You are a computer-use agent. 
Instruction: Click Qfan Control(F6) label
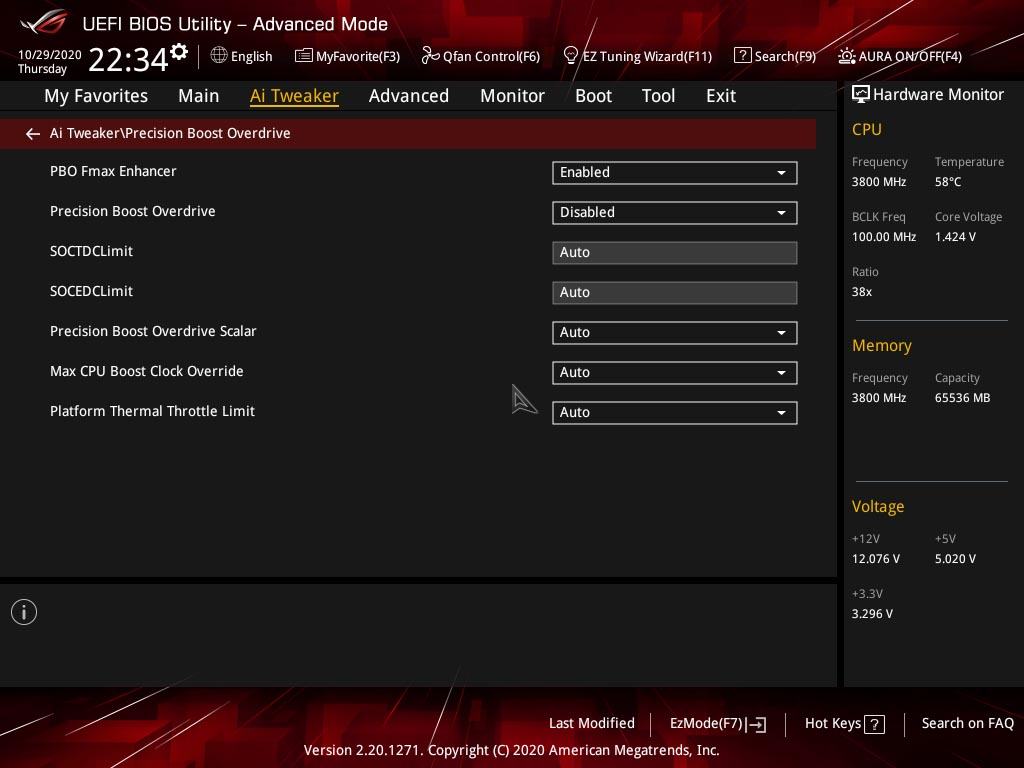click(492, 56)
